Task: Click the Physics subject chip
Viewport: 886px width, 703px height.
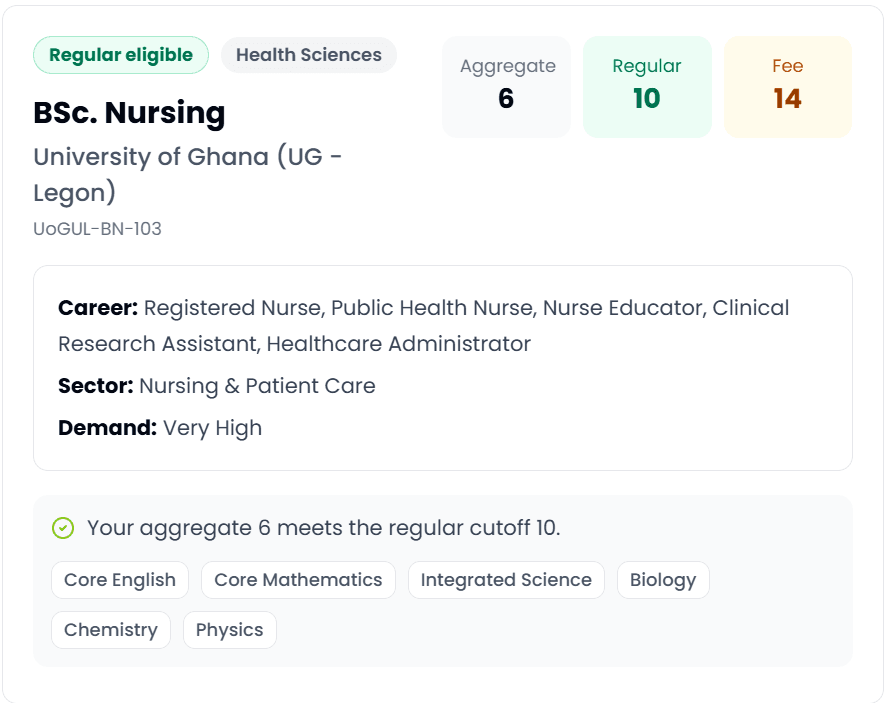Action: (229, 630)
